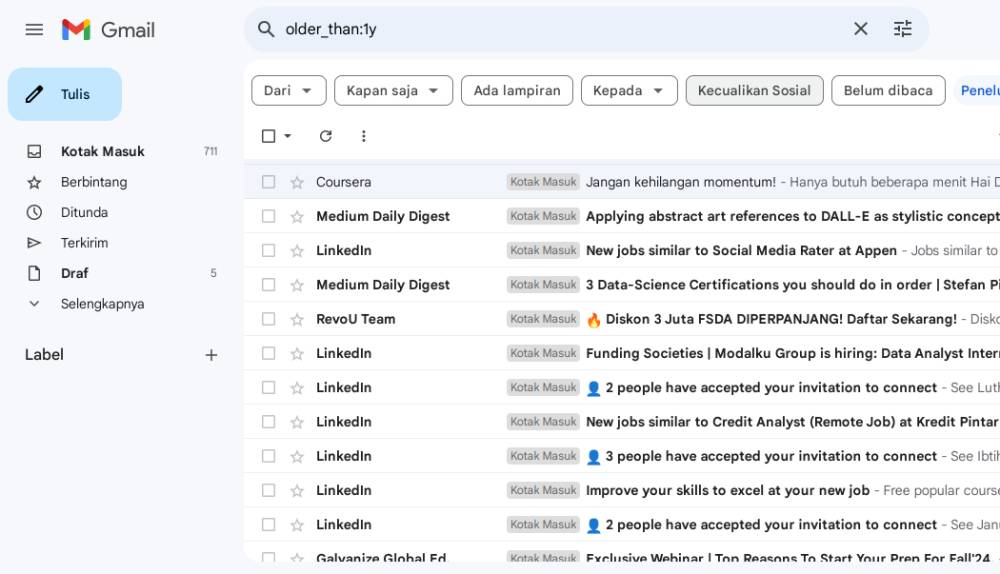
Task: Open email Applying abstract art references to DALL-E
Action: [x=622, y=216]
